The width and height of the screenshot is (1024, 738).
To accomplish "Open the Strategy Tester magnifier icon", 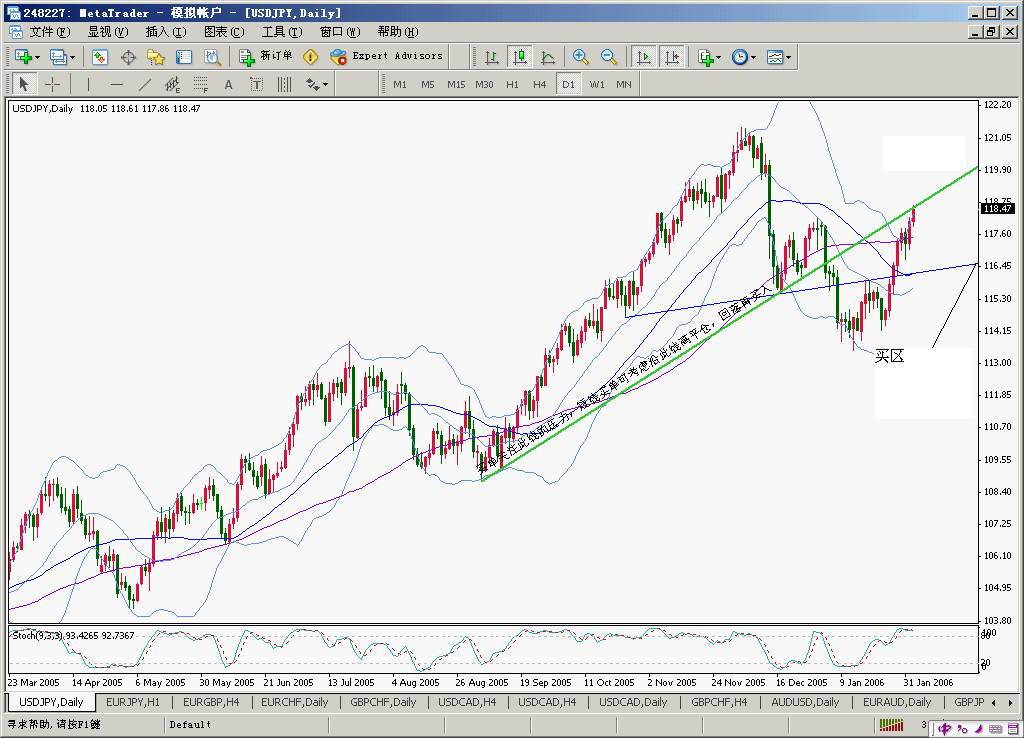I will (x=212, y=57).
